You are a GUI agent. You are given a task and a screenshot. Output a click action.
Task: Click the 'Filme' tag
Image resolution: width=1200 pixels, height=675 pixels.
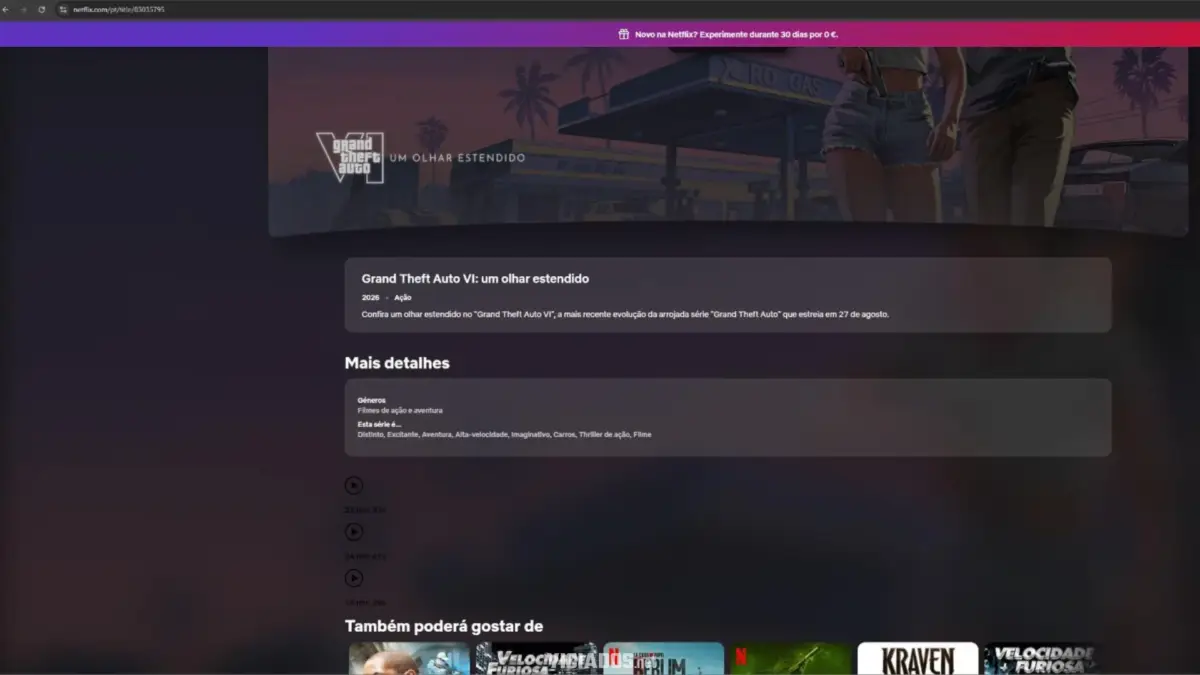tap(642, 435)
